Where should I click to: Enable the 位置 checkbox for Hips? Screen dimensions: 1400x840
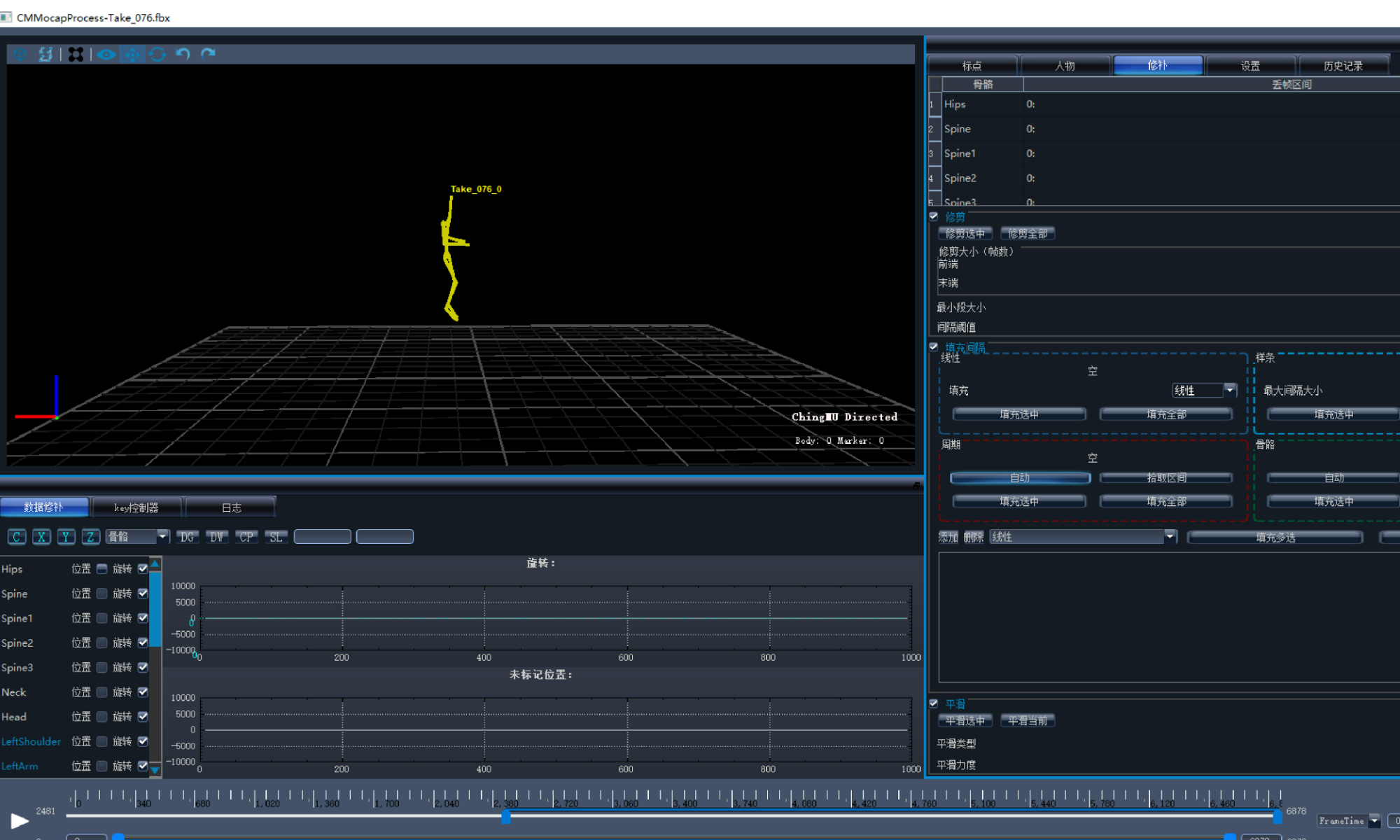coord(102,568)
